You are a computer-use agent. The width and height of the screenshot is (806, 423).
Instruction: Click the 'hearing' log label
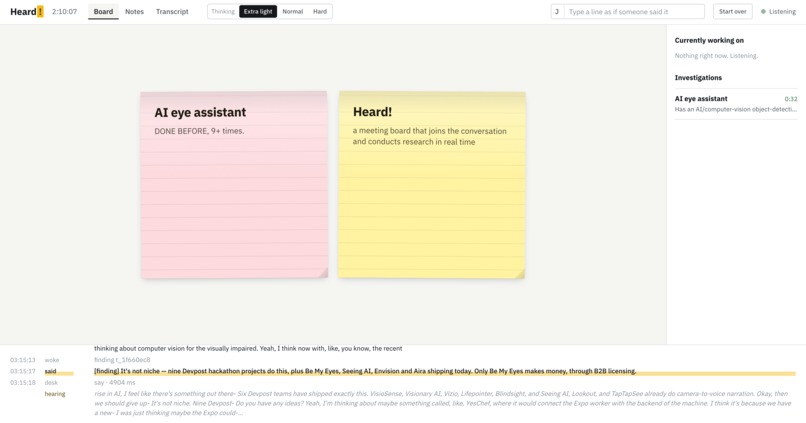(55, 394)
